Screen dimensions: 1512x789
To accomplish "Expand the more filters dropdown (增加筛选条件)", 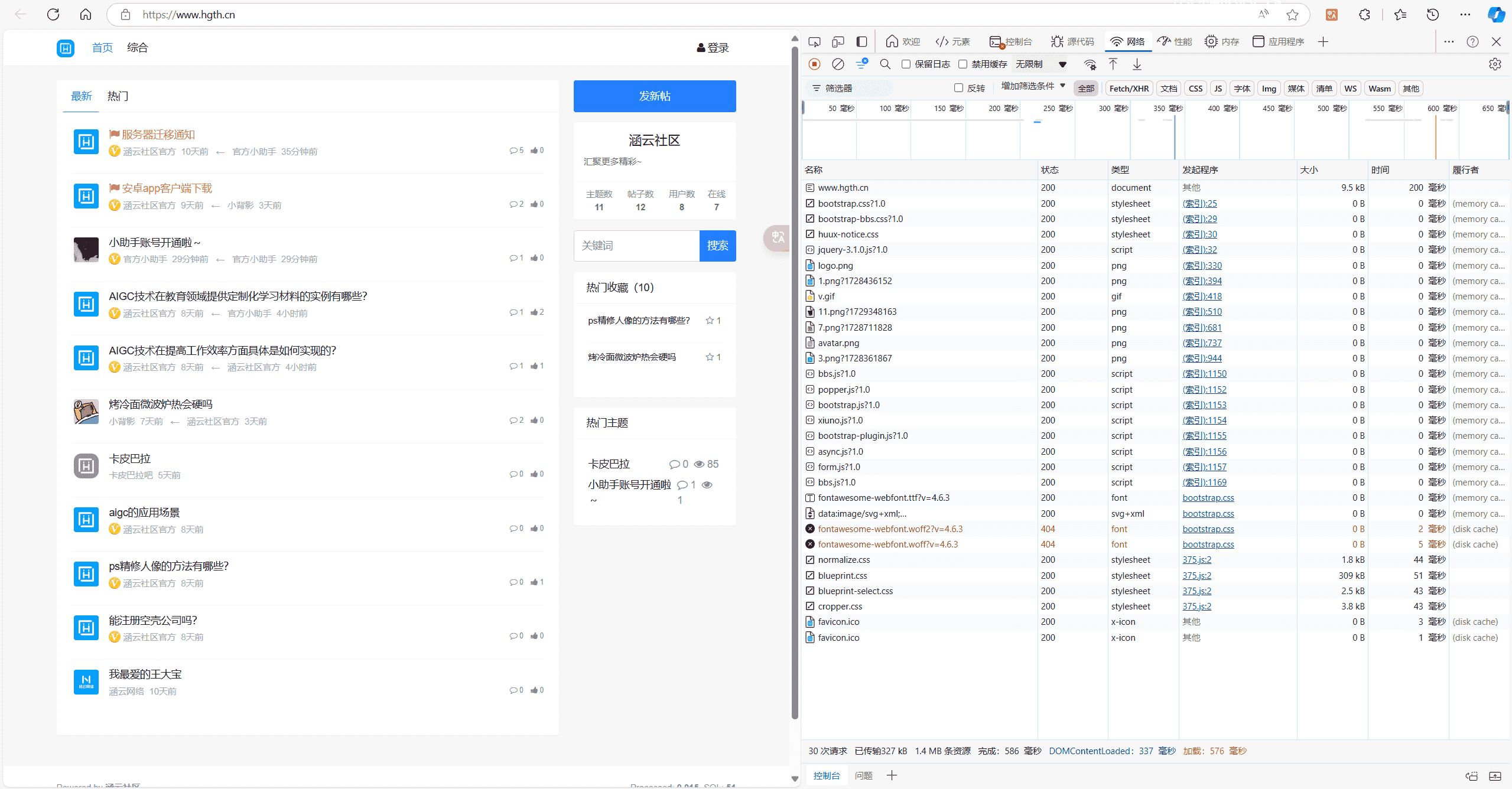I will click(x=1033, y=86).
